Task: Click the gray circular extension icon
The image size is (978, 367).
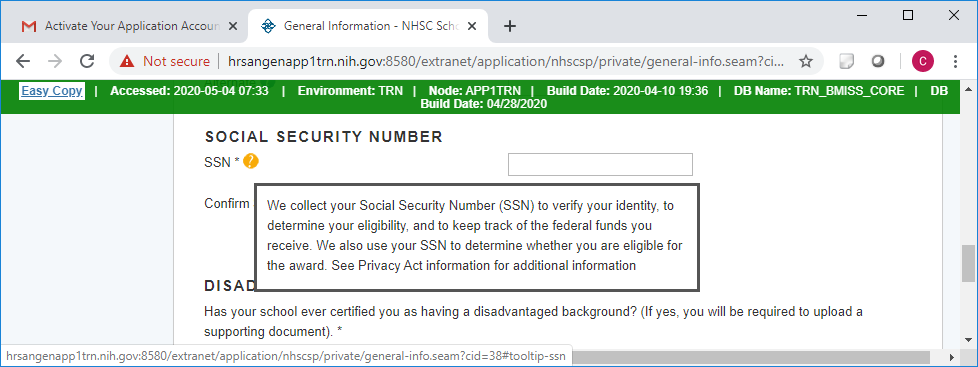Action: coord(878,61)
